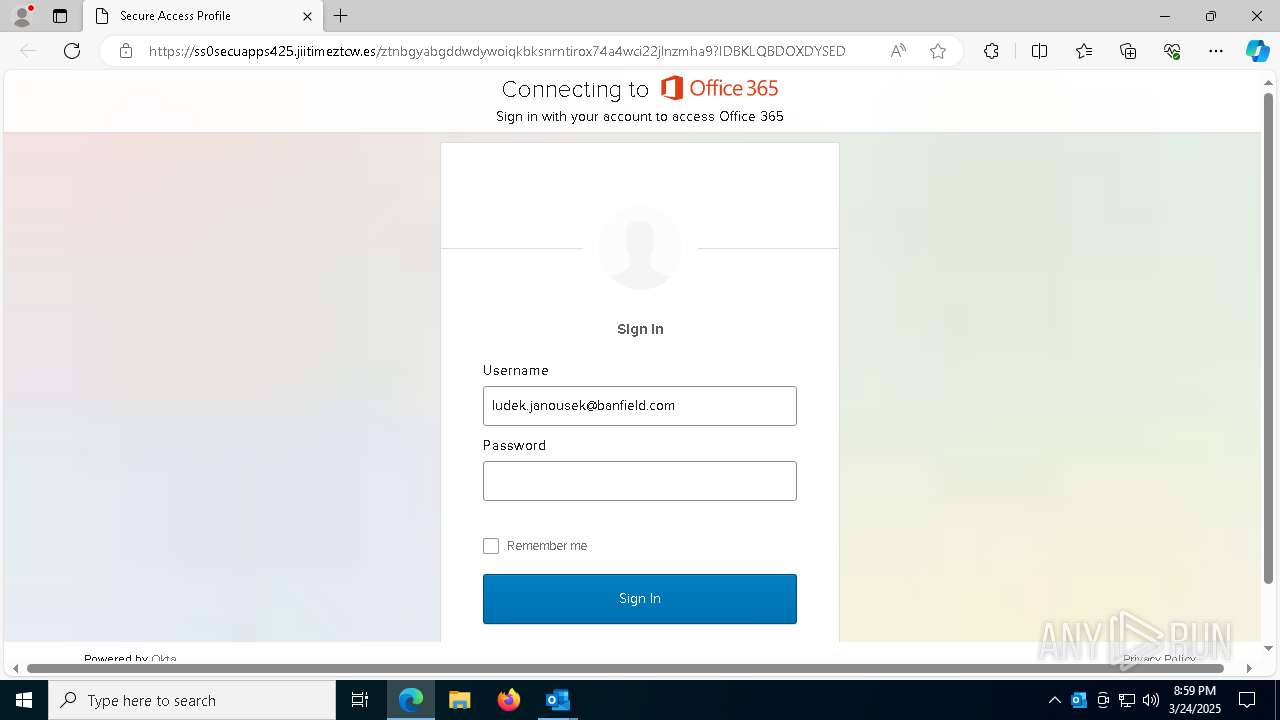This screenshot has height=720, width=1280.
Task: Open Settings and more ellipsis menu
Action: (x=1216, y=51)
